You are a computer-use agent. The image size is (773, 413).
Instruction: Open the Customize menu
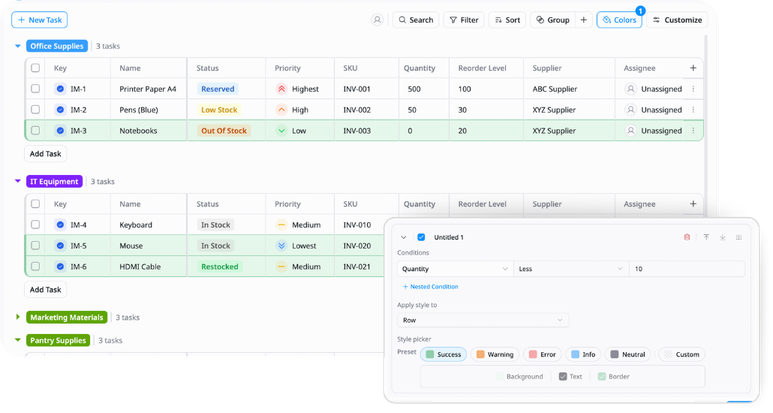click(x=677, y=20)
